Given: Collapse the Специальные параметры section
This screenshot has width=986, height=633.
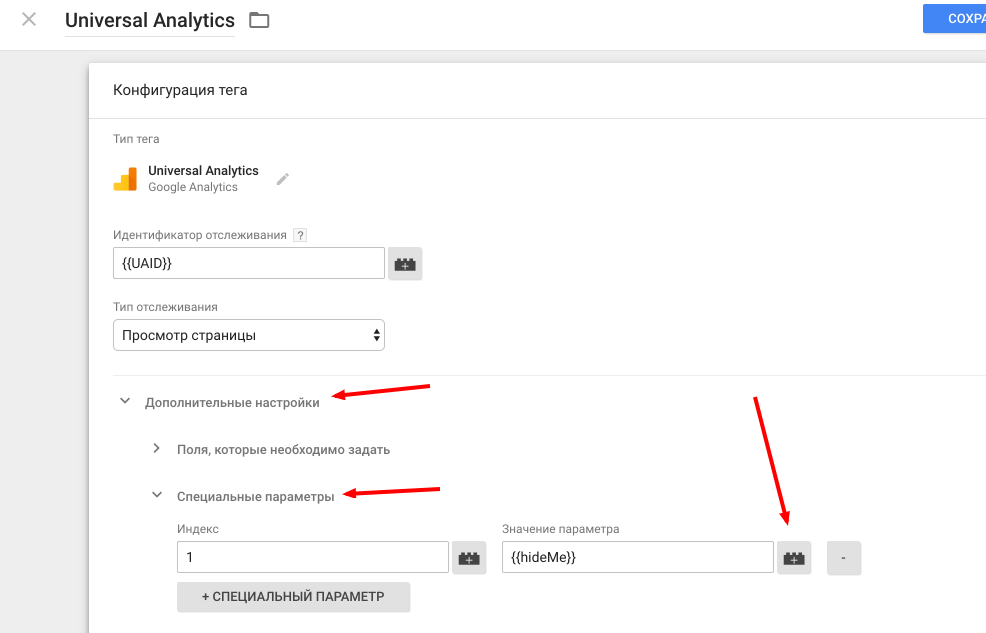Looking at the screenshot, I should click(x=157, y=495).
